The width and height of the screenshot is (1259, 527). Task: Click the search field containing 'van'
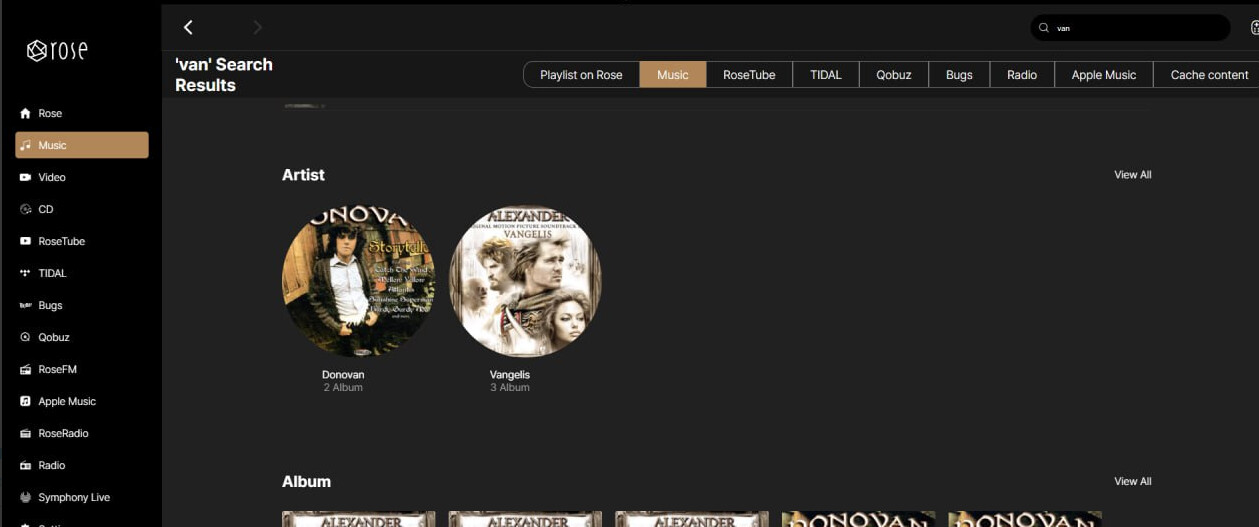pos(1138,28)
